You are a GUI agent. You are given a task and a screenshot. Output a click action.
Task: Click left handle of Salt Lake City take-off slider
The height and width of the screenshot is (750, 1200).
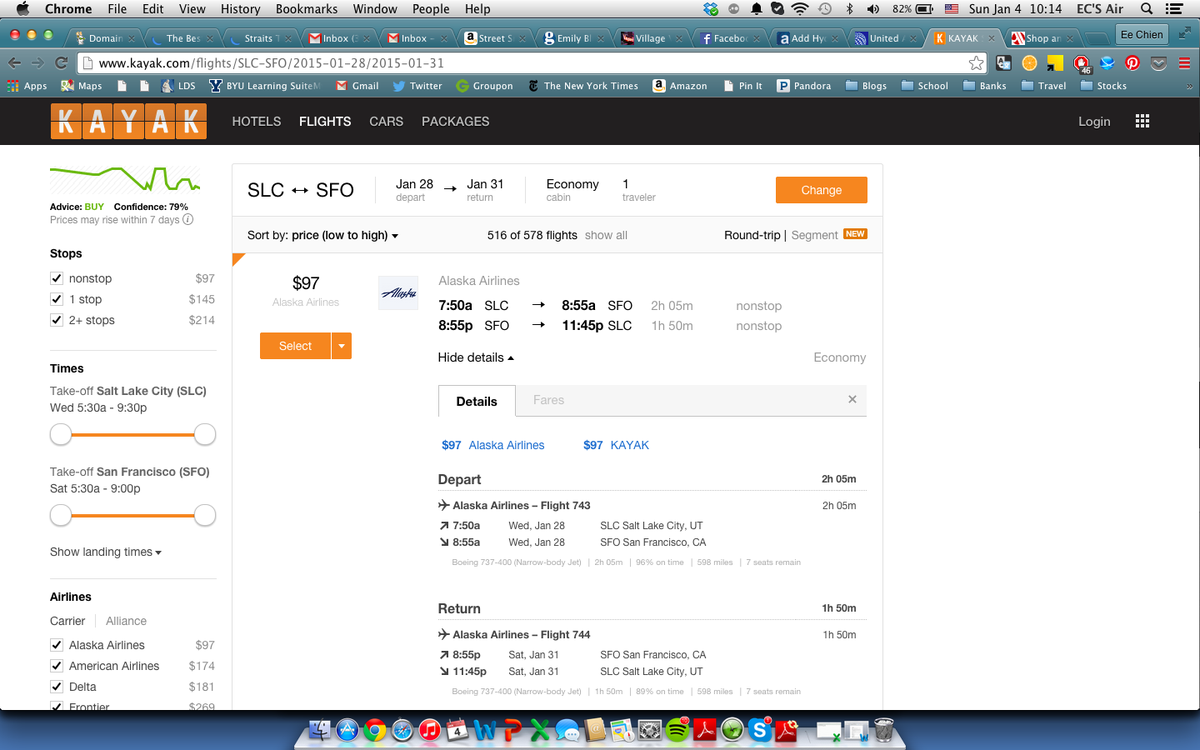click(61, 434)
